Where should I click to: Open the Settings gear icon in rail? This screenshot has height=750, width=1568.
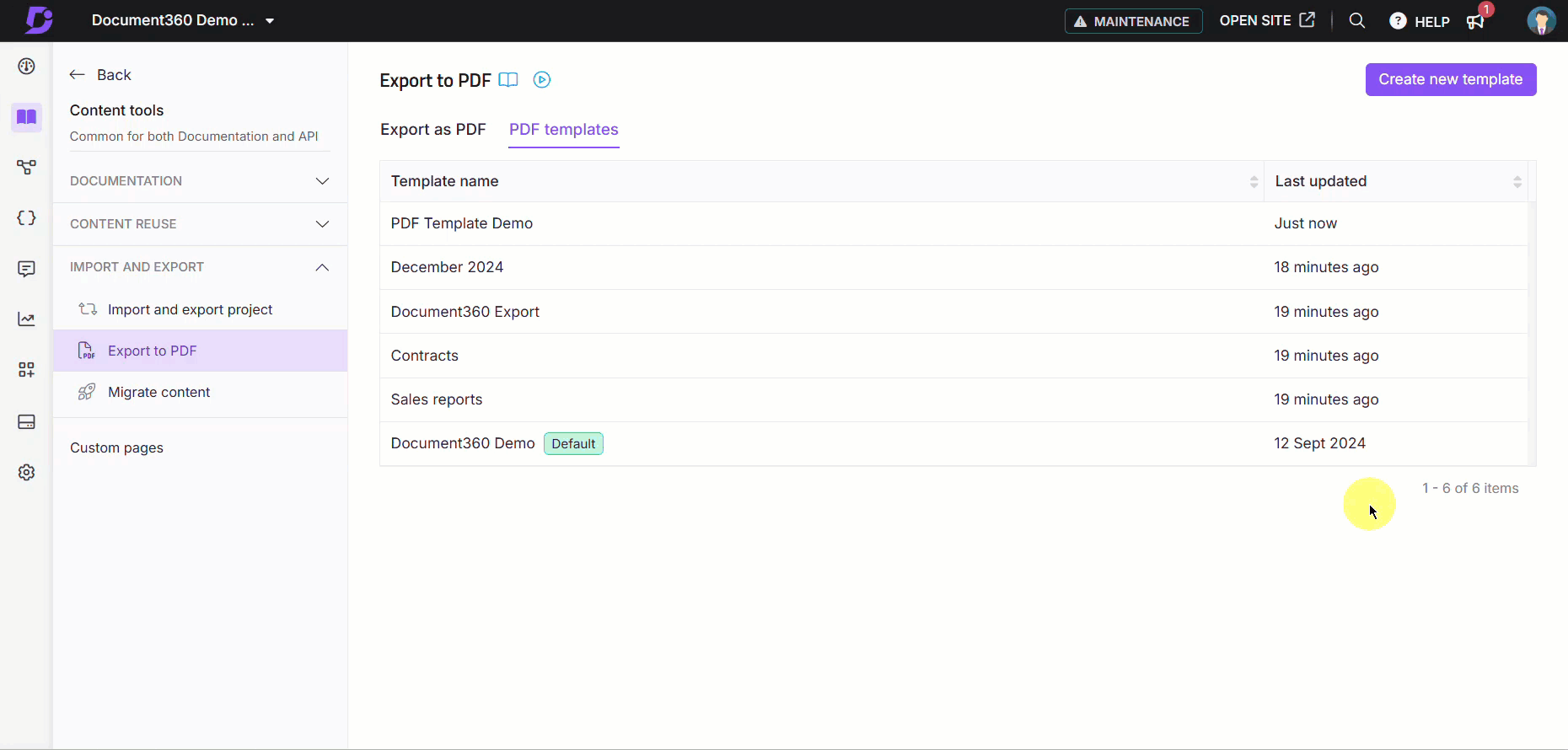coord(27,472)
